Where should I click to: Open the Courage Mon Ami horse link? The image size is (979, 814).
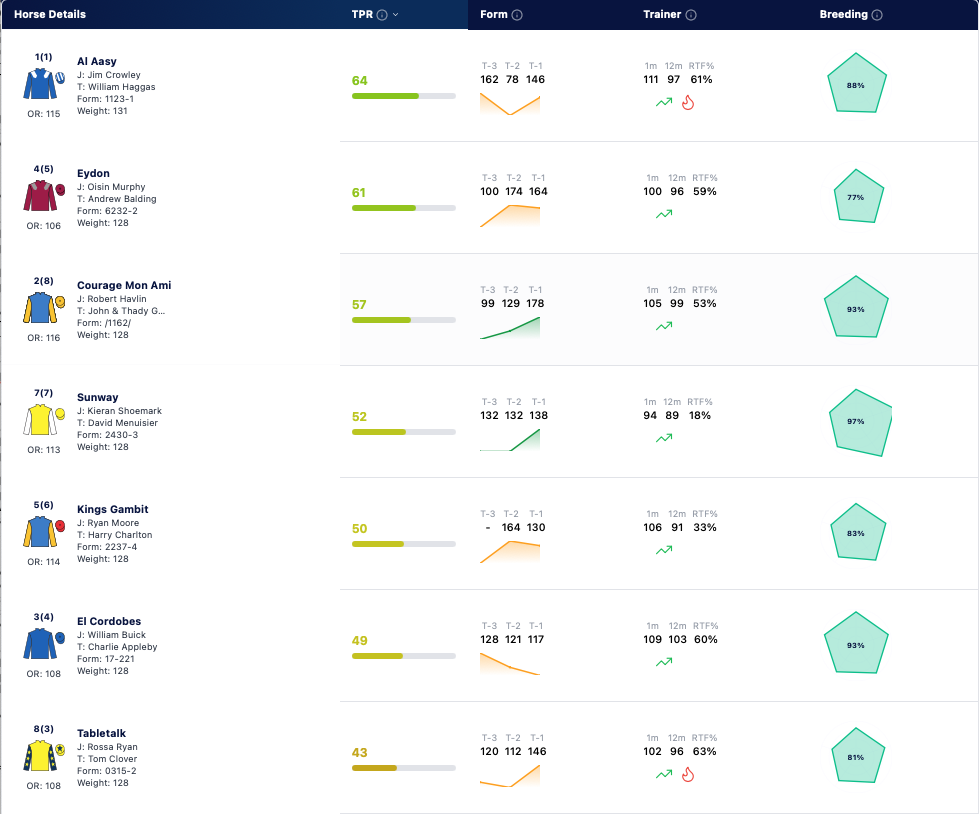[x=124, y=285]
